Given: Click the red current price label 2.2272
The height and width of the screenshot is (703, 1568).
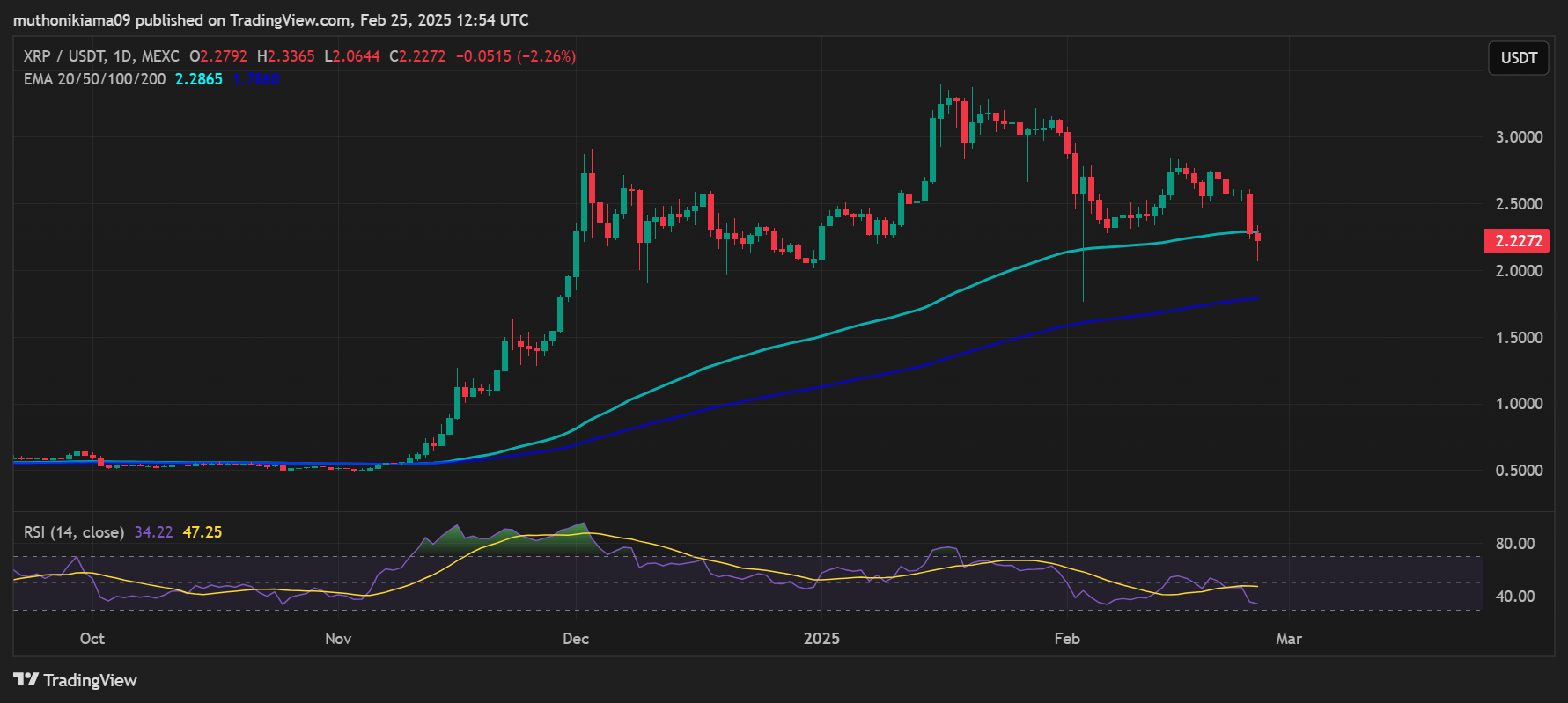Looking at the screenshot, I should pyautogui.click(x=1517, y=240).
